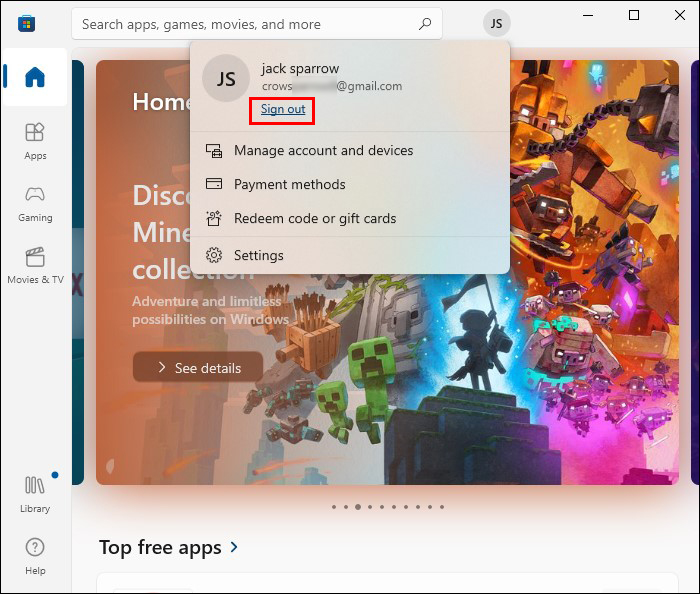
Task: Click into the search apps field
Action: 257,24
